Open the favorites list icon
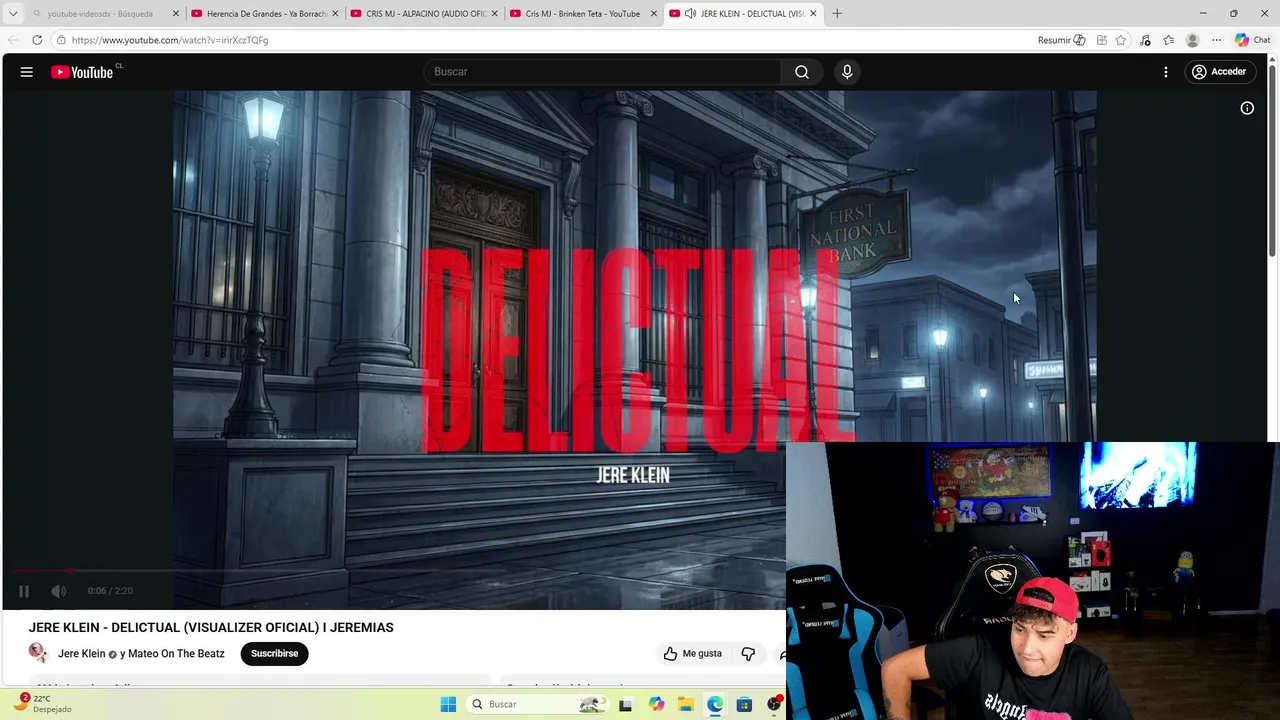 1169,40
